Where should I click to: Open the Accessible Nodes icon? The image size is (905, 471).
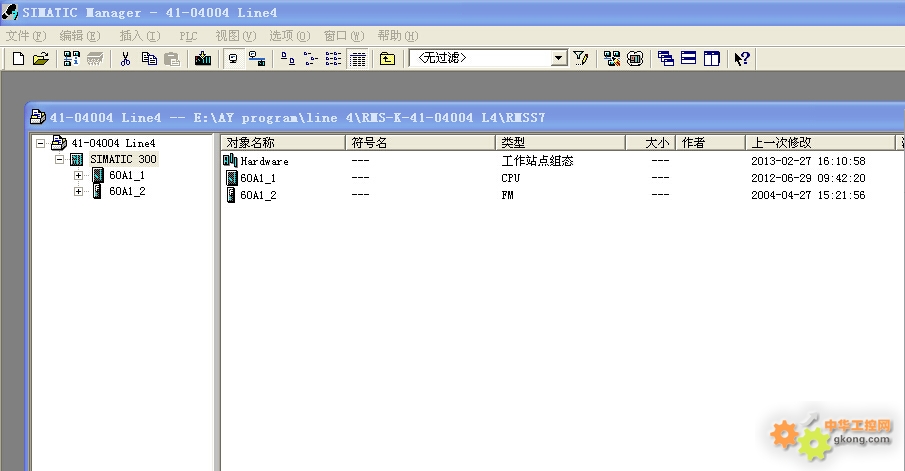tap(72, 58)
